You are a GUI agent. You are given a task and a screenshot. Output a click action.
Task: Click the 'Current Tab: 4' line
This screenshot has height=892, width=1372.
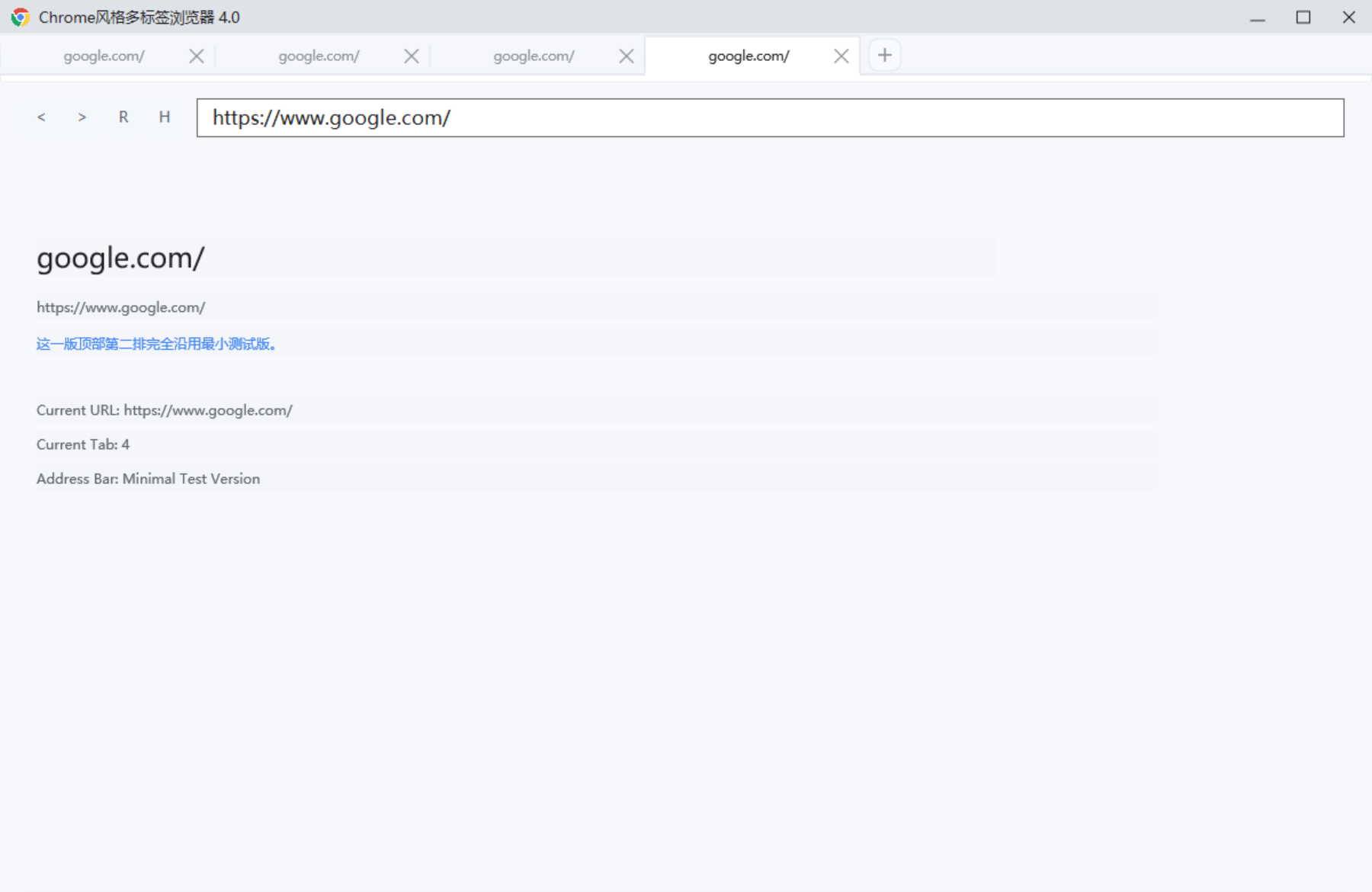click(83, 444)
